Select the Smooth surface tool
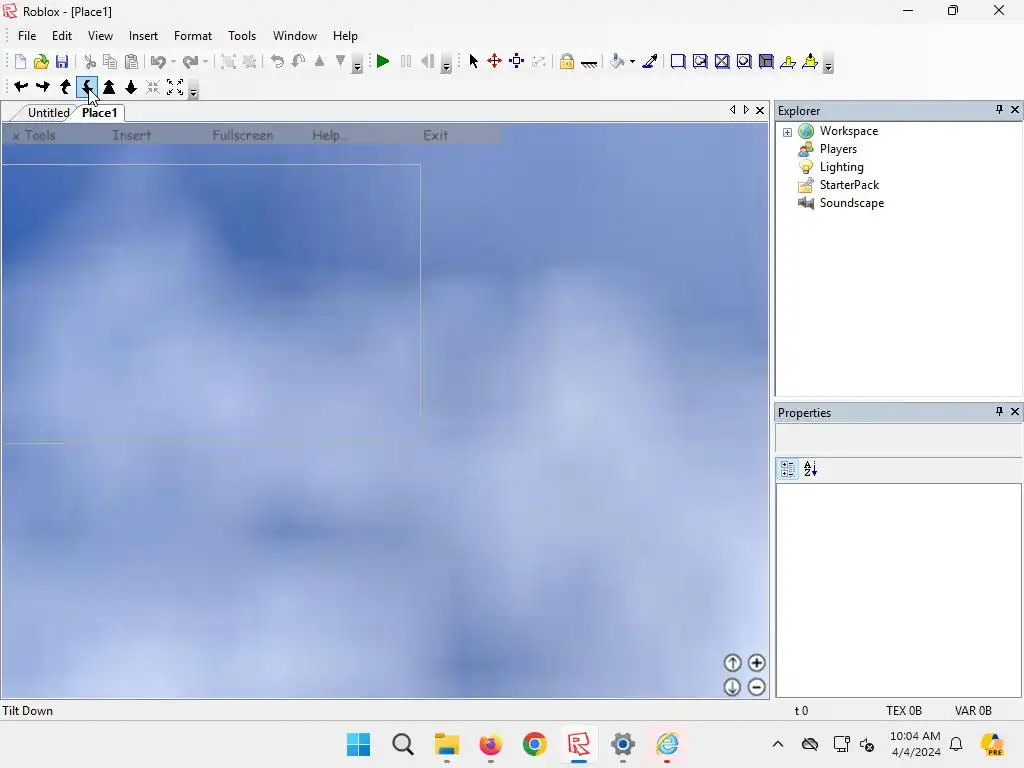This screenshot has width=1024, height=768. [678, 61]
